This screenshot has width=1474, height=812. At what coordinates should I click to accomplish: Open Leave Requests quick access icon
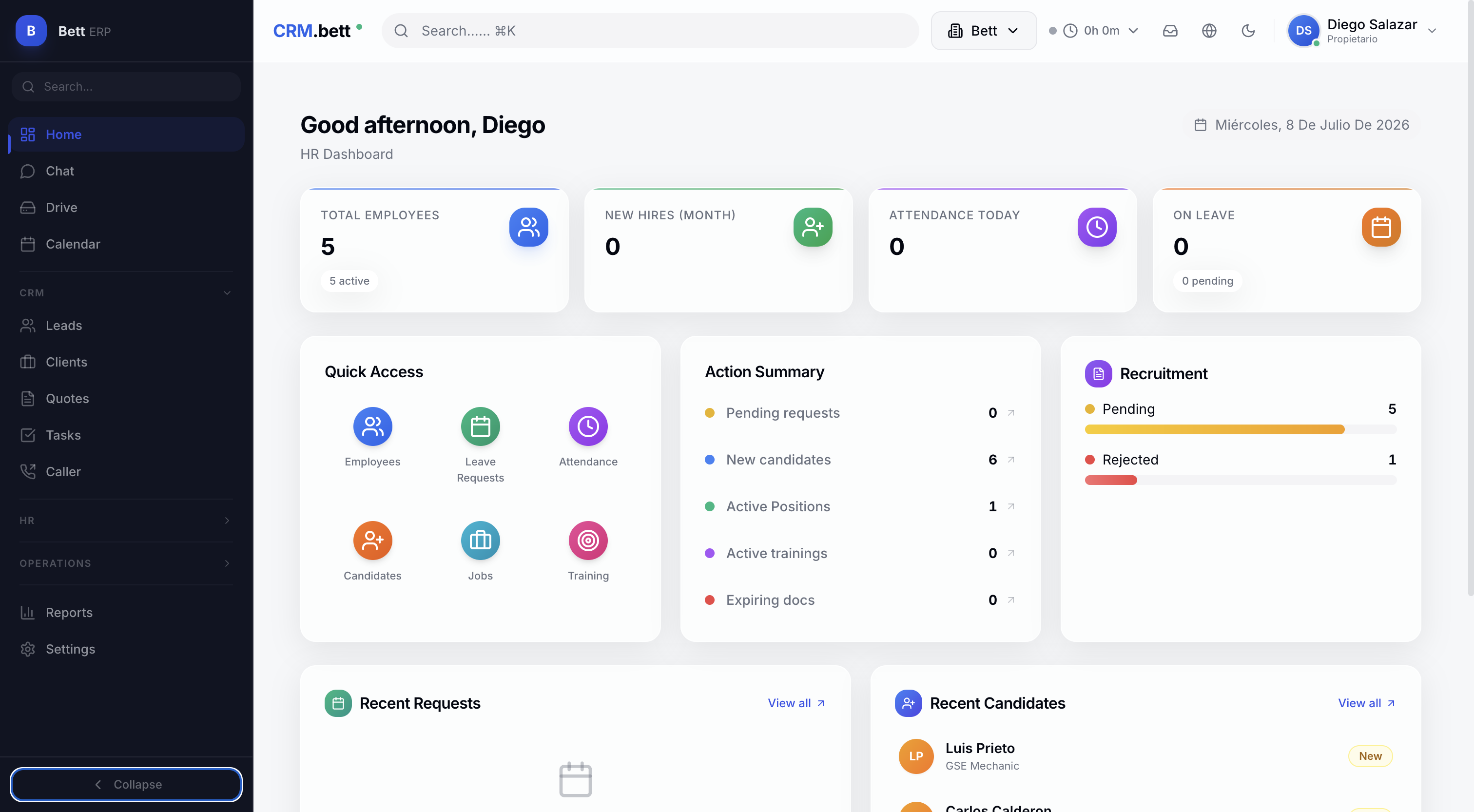[x=480, y=426]
